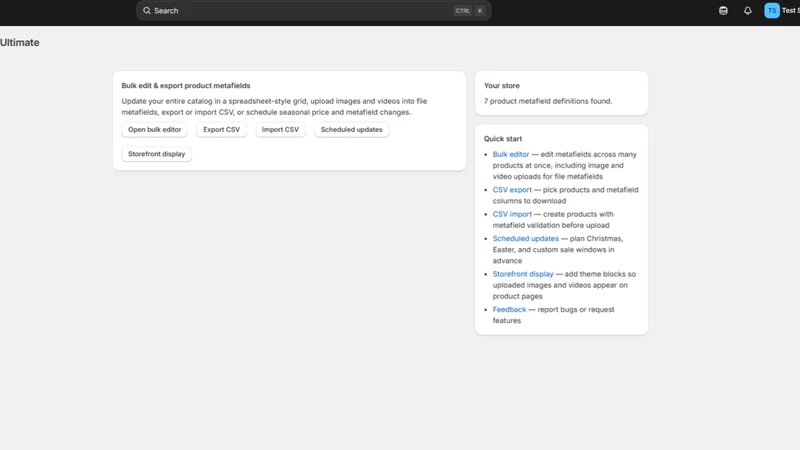The image size is (800, 450).
Task: Click the Open bulk editor button
Action: (155, 130)
